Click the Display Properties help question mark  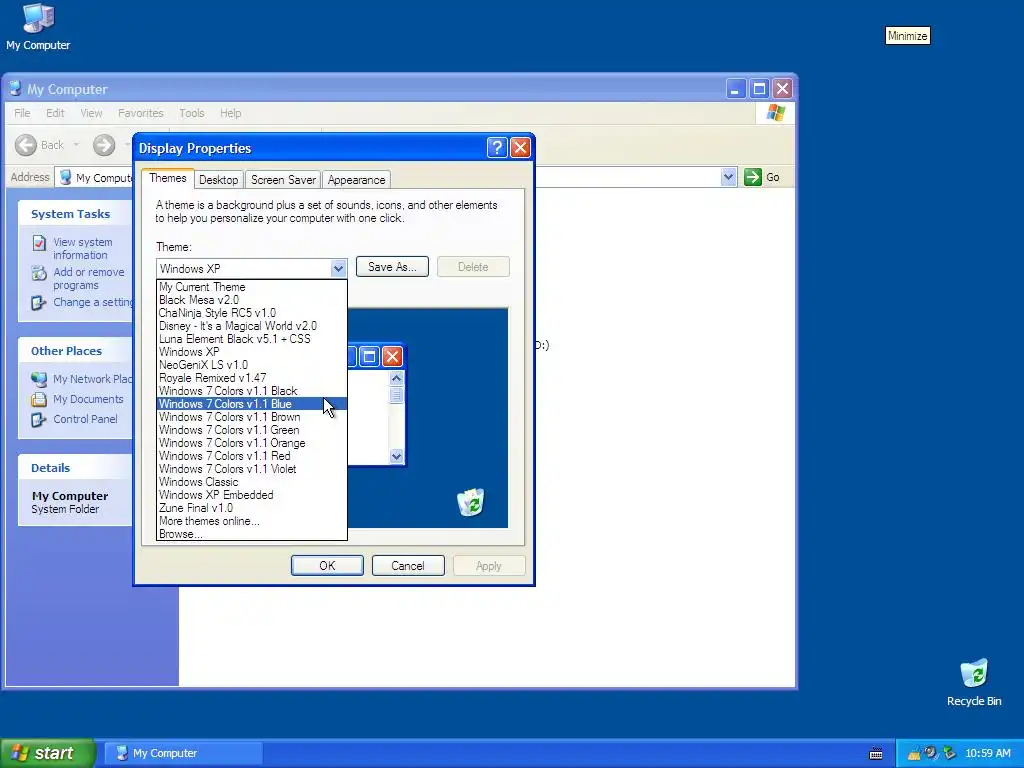coord(496,148)
